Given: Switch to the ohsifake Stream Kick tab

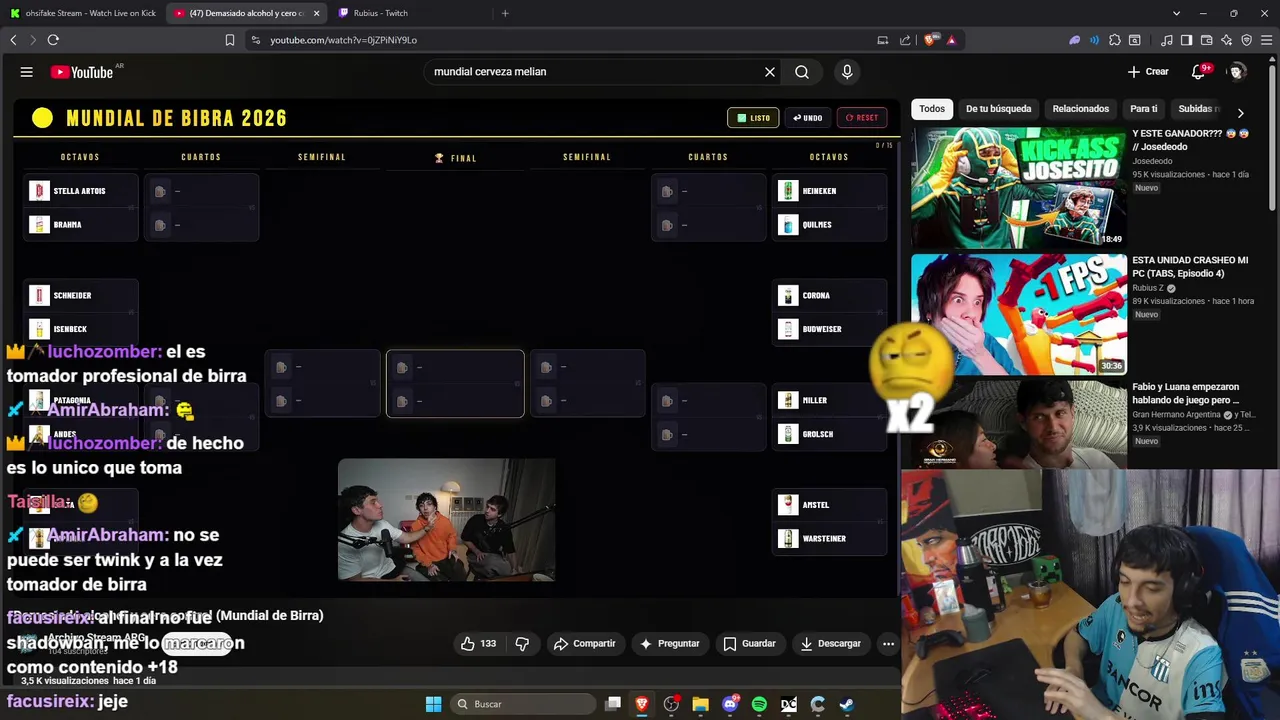Looking at the screenshot, I should [x=82, y=13].
